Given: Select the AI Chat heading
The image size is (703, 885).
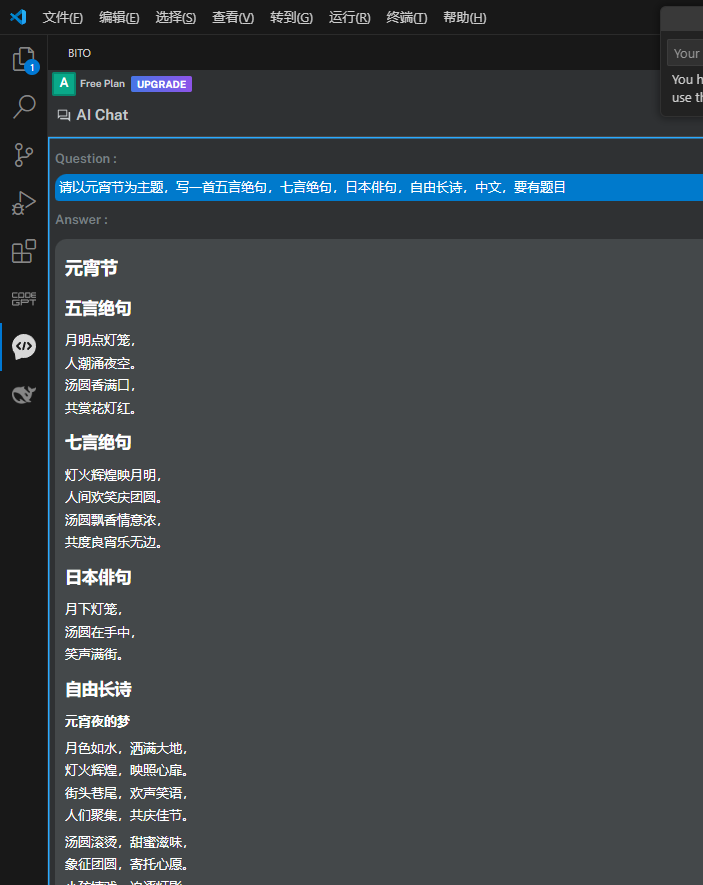Looking at the screenshot, I should click(x=102, y=115).
